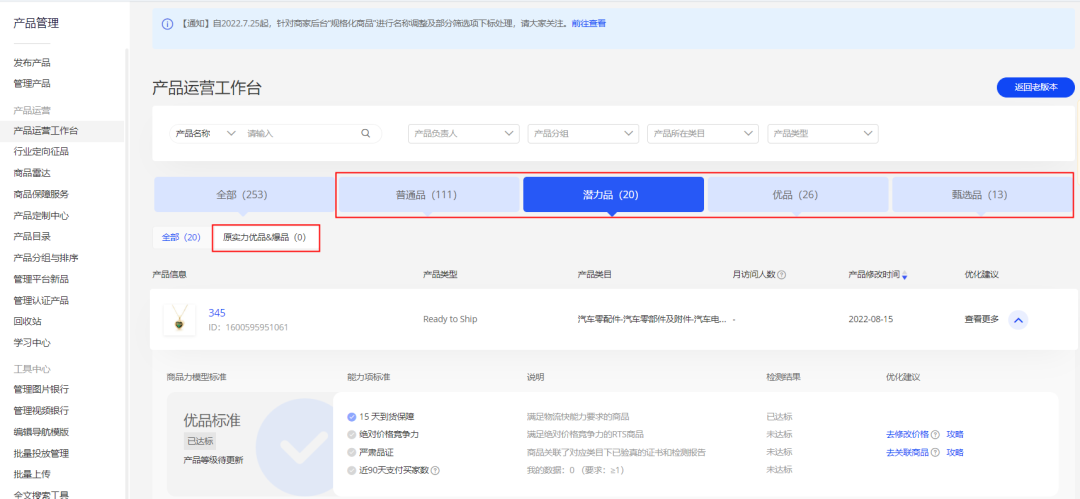1080x499 pixels.
Task: Click 查看更多 for product 345
Action: (982, 320)
